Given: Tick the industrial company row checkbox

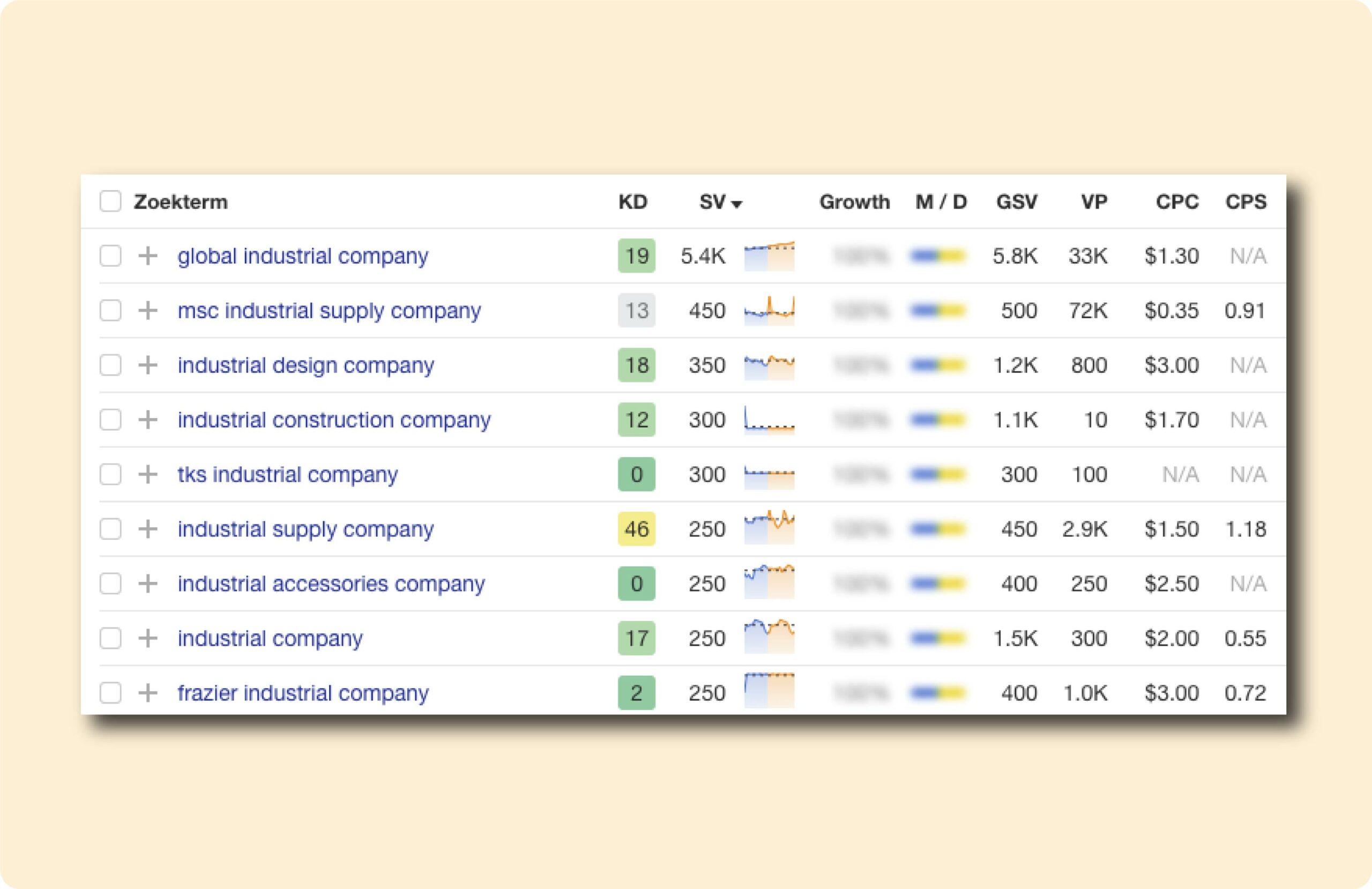Looking at the screenshot, I should (110, 638).
